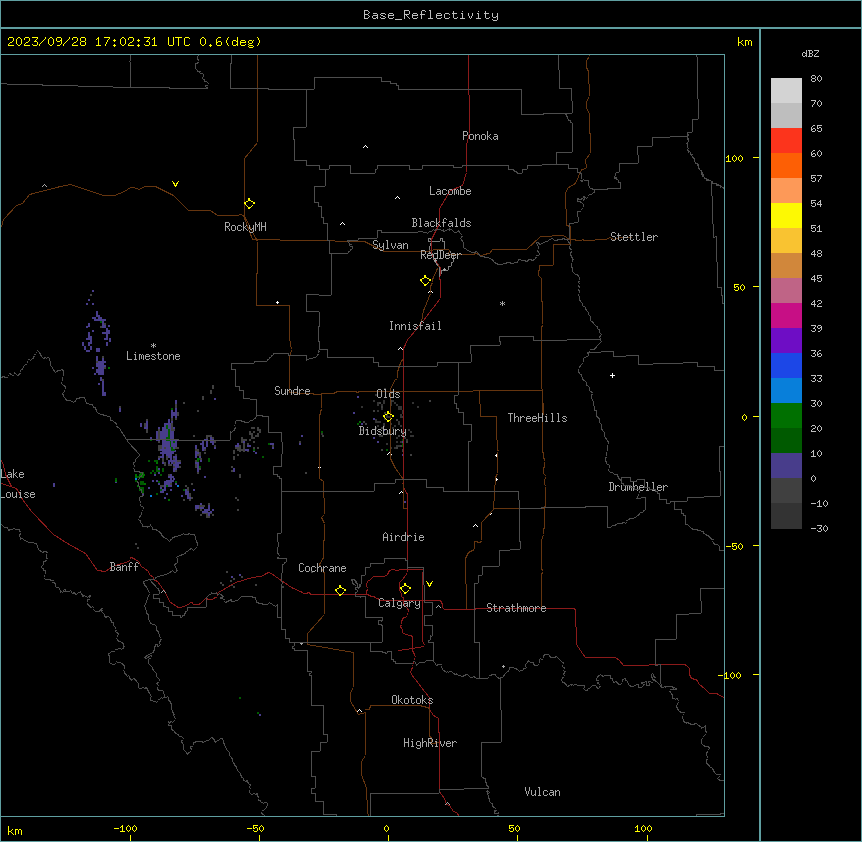Click the asterisk marker above Limestone
The image size is (862, 842).
153,346
